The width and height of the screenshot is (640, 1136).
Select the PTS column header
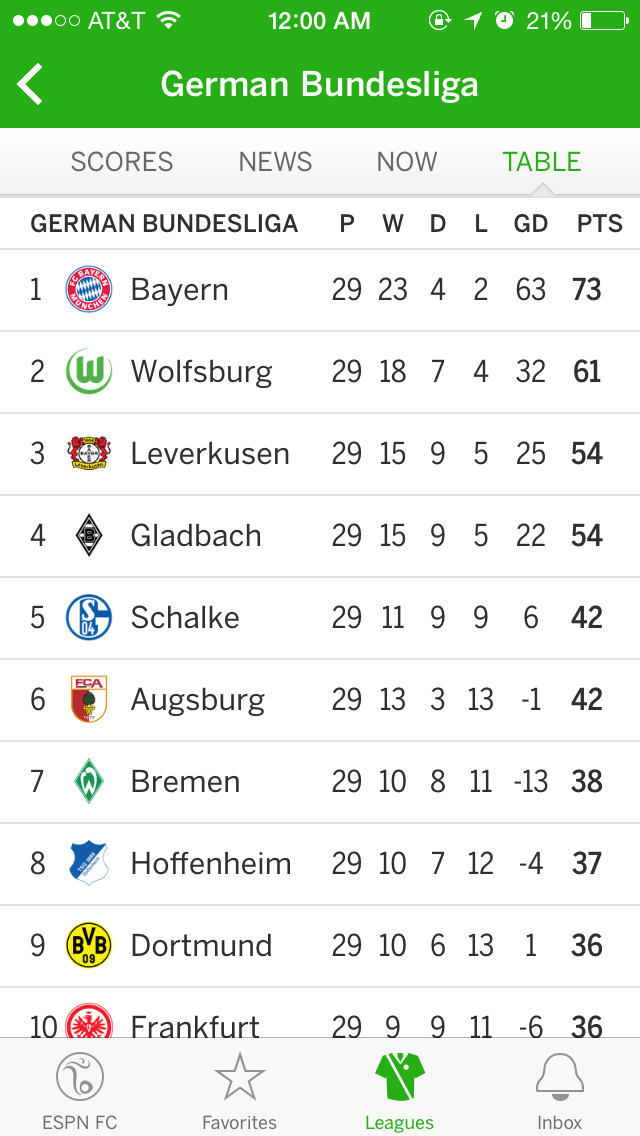tap(599, 224)
